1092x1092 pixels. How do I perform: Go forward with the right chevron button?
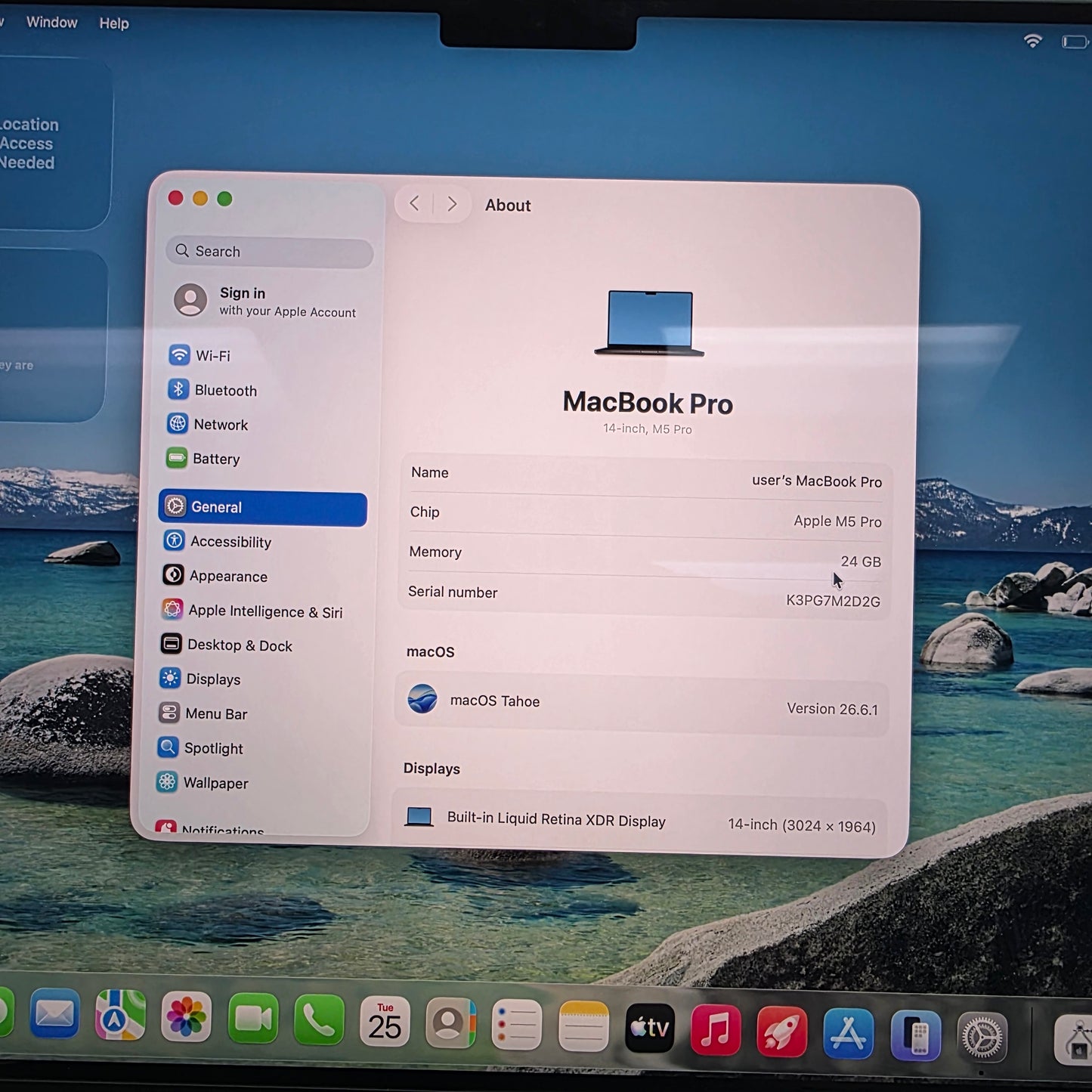click(452, 204)
